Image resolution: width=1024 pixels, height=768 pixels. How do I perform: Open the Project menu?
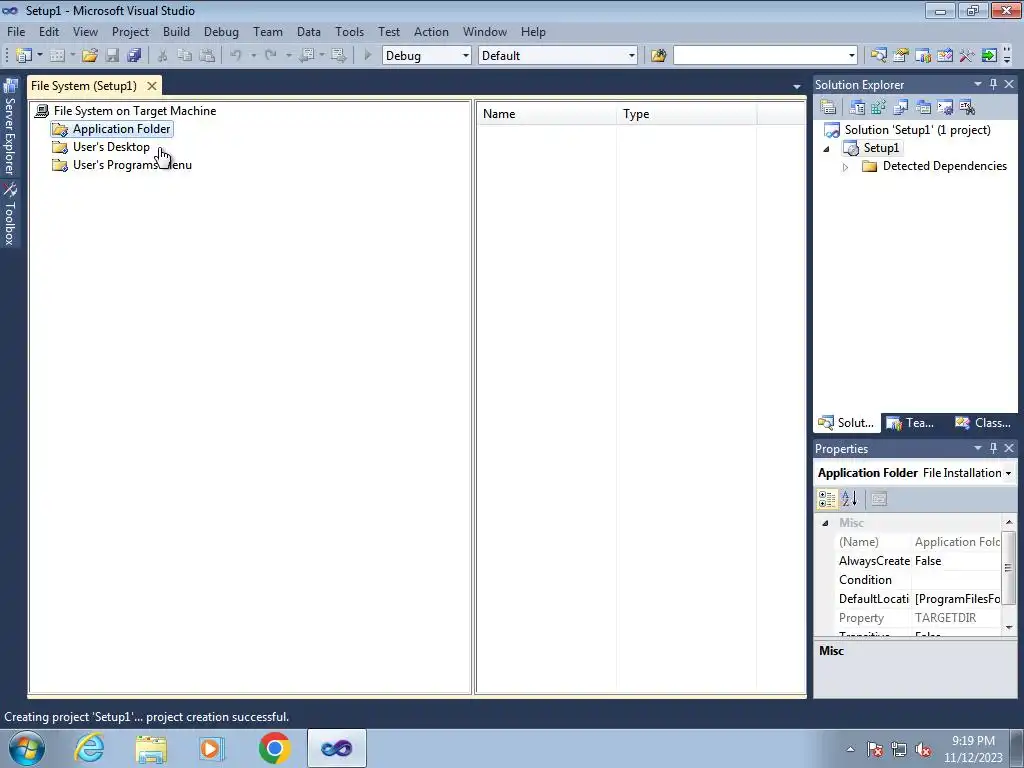[130, 31]
